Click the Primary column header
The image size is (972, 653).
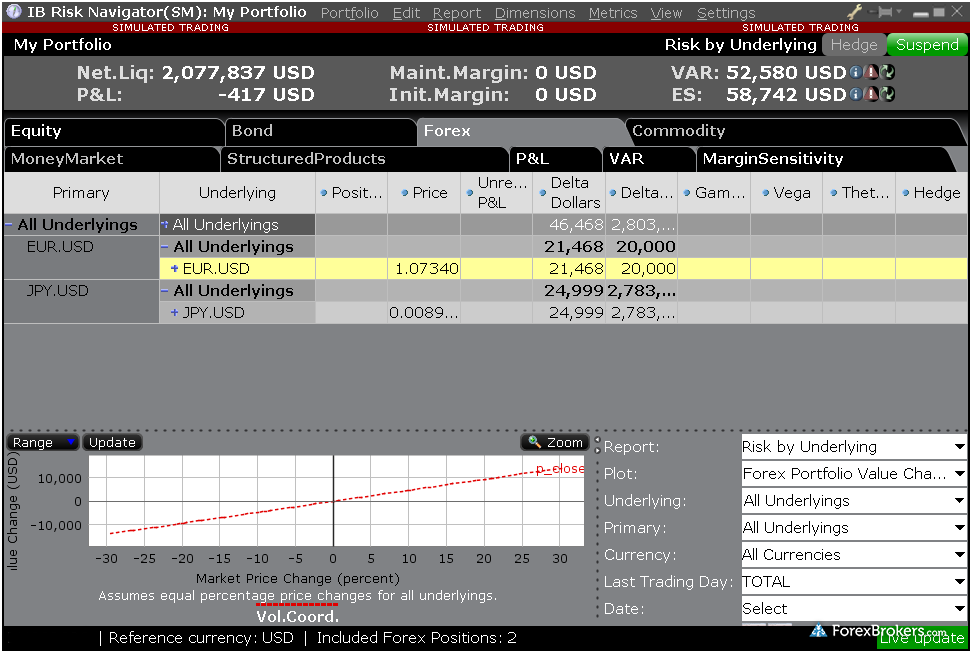81,193
